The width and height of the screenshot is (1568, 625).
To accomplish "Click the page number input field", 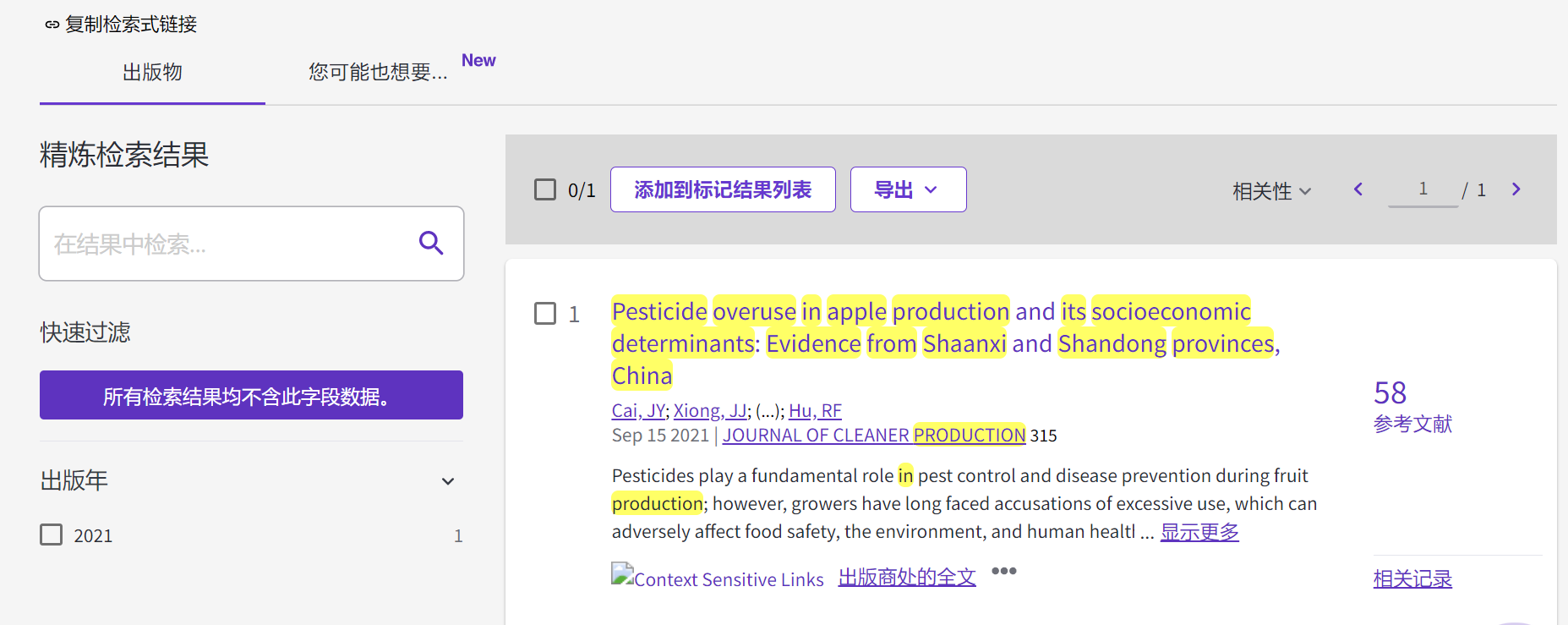I will pos(1423,189).
